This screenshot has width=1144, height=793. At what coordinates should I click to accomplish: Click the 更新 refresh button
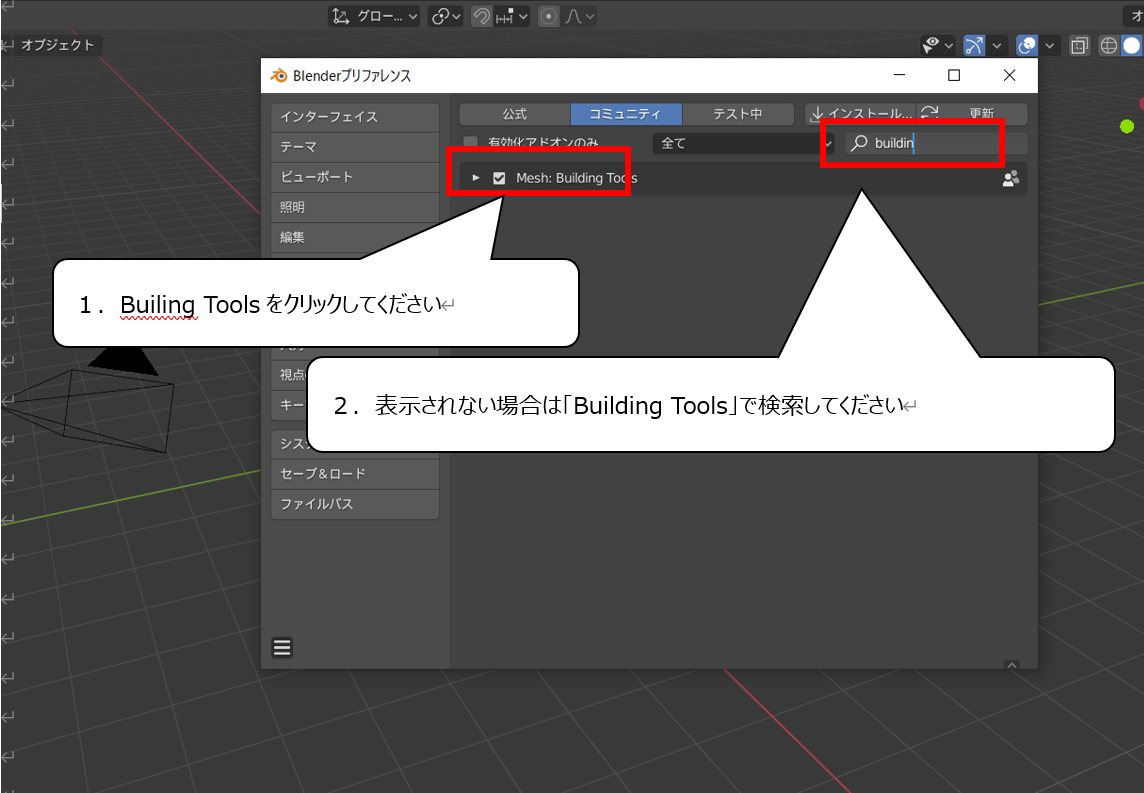[972, 114]
